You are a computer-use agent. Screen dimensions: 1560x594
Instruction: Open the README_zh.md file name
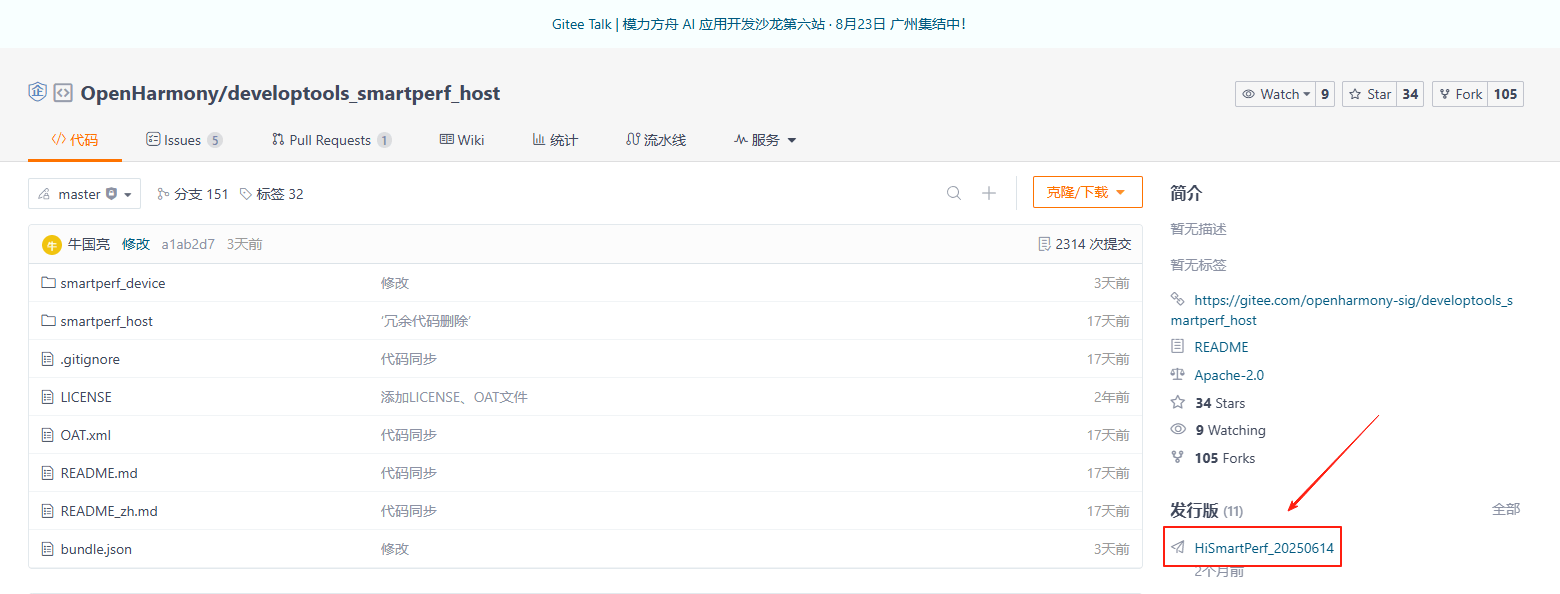pyautogui.click(x=109, y=511)
